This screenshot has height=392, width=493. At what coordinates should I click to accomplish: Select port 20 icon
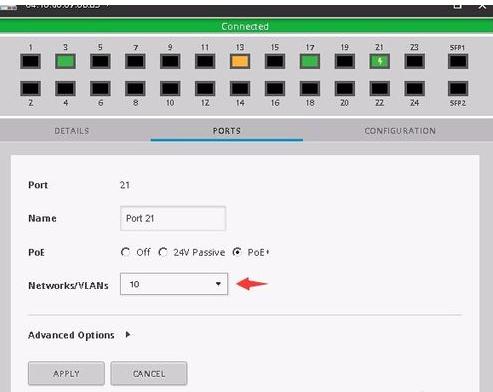345,89
